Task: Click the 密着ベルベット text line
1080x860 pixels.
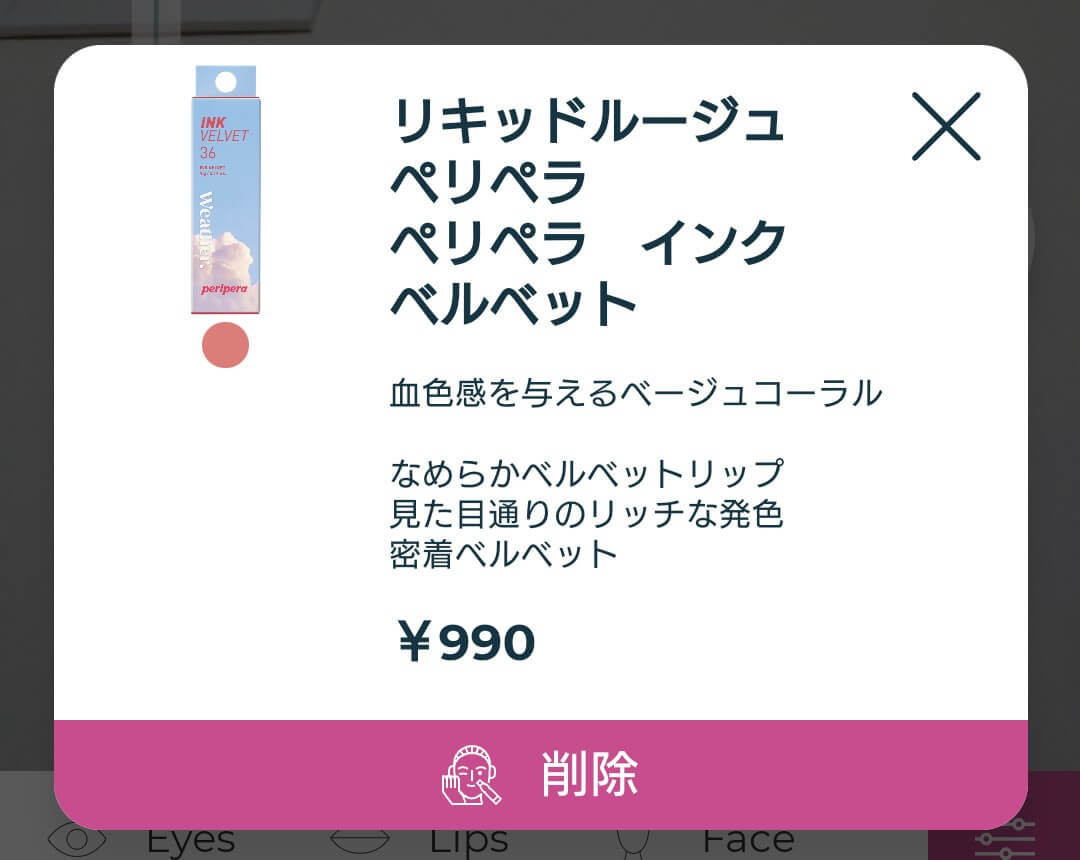Action: pyautogui.click(x=503, y=555)
